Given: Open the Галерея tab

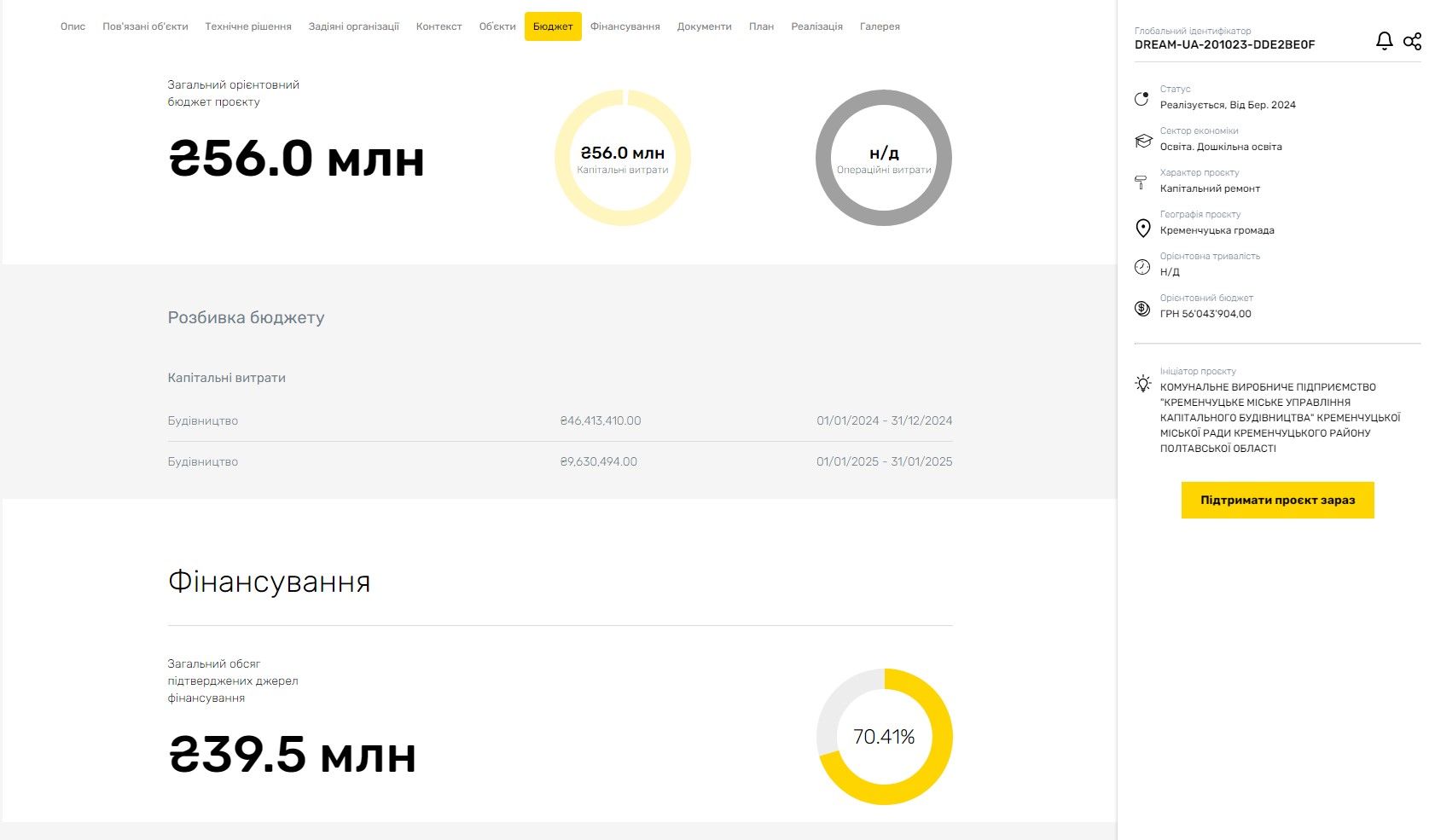Looking at the screenshot, I should 880,26.
